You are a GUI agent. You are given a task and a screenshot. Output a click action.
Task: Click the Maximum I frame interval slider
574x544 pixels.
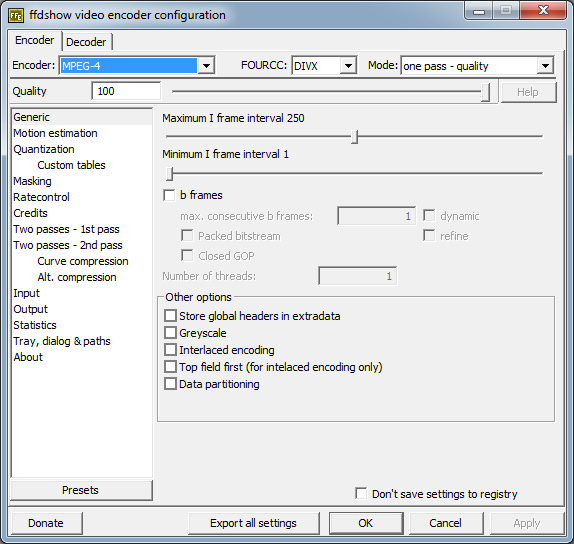354,137
